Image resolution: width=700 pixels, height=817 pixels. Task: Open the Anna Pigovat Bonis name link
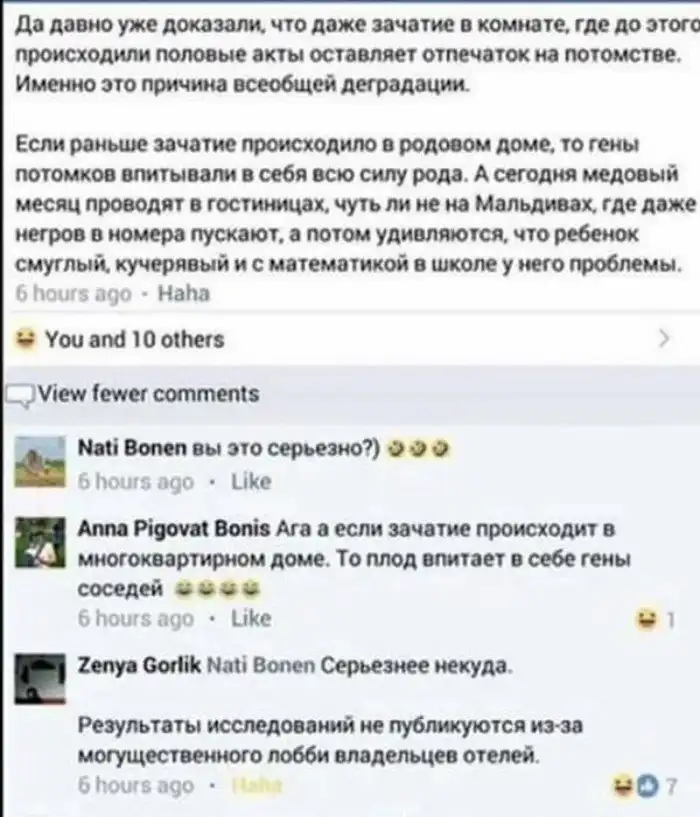174,529
